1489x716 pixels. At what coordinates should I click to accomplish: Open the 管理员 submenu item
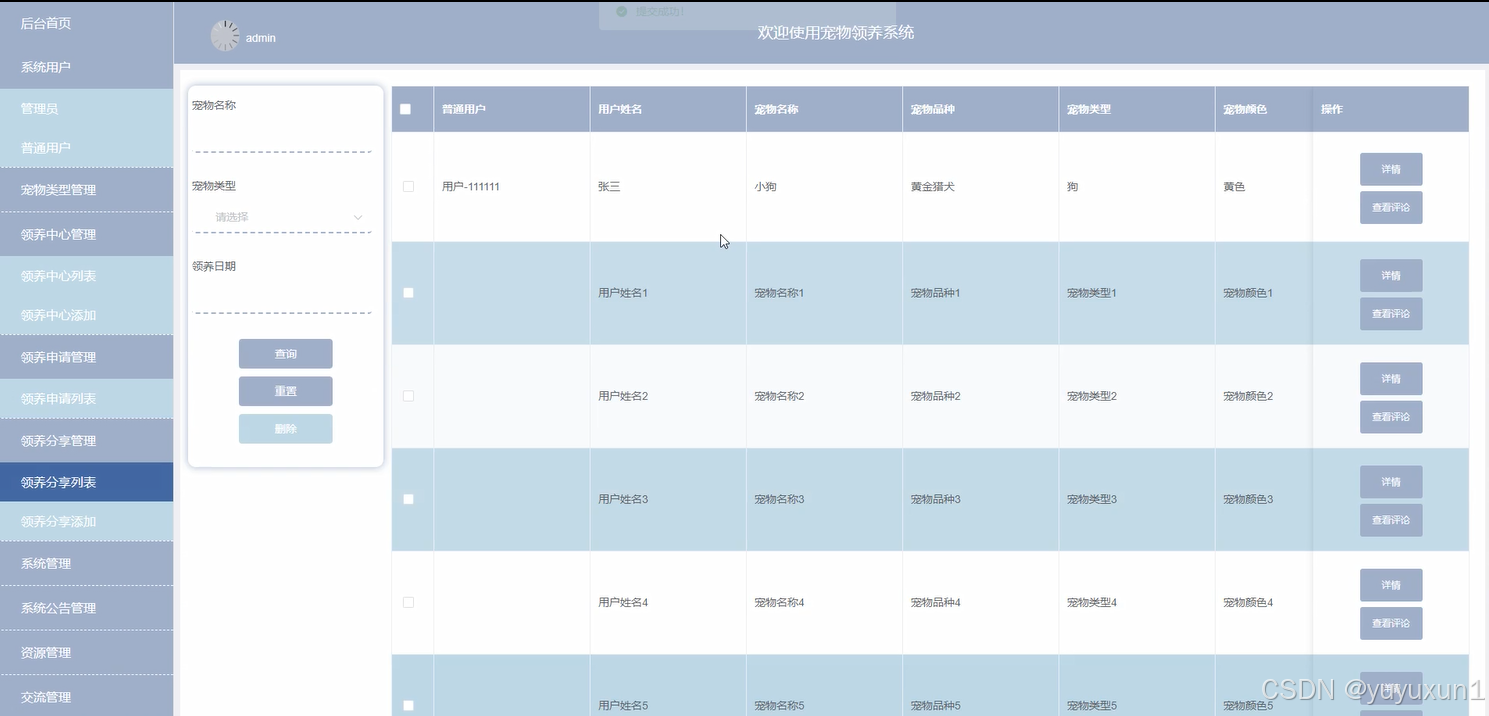click(86, 108)
